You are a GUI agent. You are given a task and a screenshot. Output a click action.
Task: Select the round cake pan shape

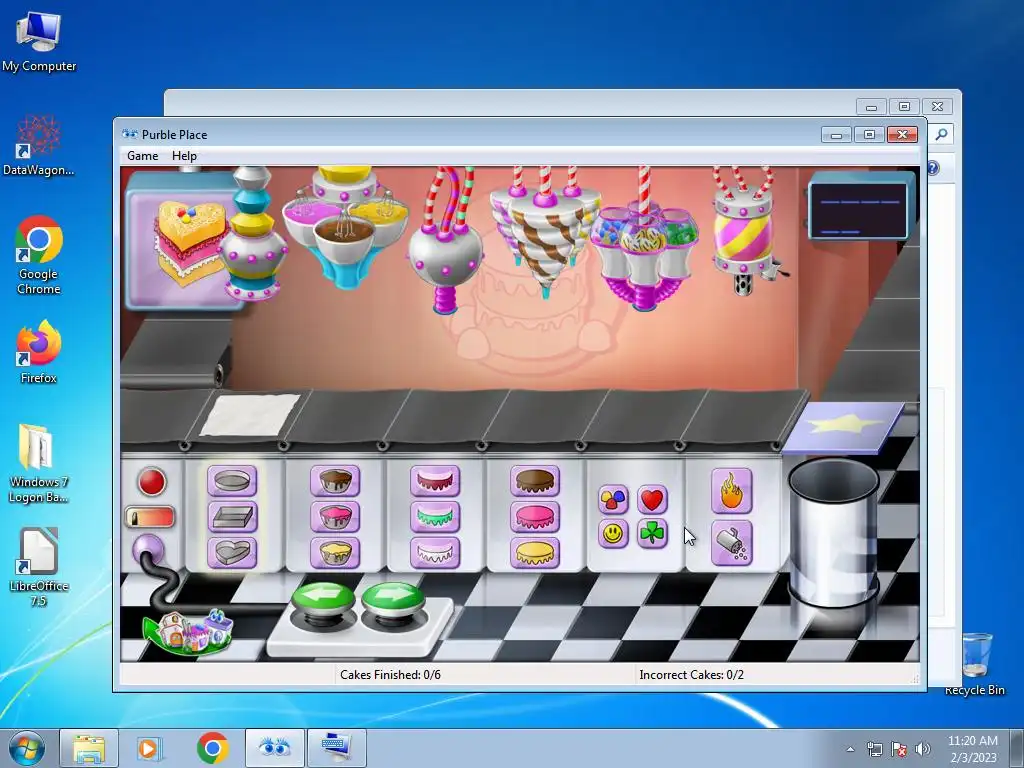click(232, 481)
